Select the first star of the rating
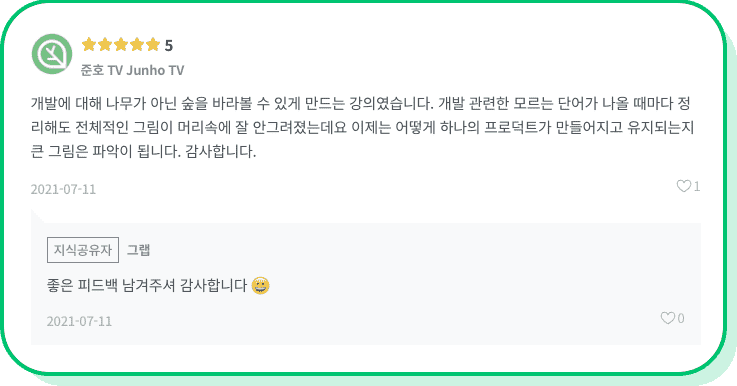Viewport: 737px width, 386px height. pos(89,45)
